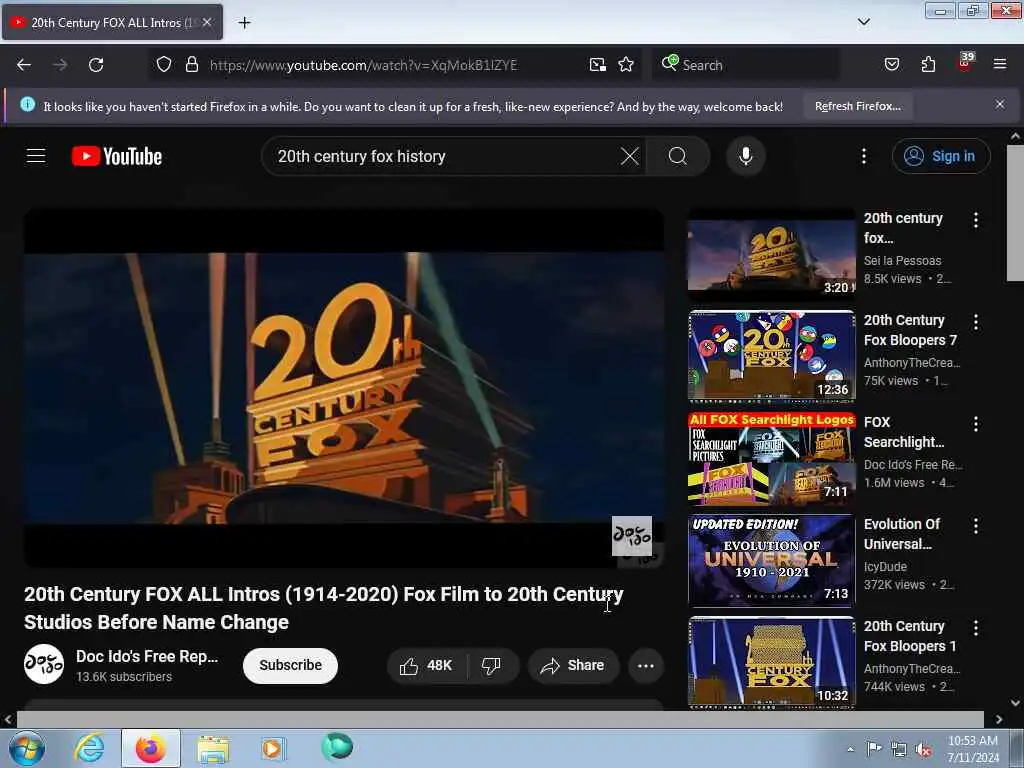Screen dimensions: 1024x768
Task: Open options menu for Sei la Pessoas video
Action: pos(976,220)
